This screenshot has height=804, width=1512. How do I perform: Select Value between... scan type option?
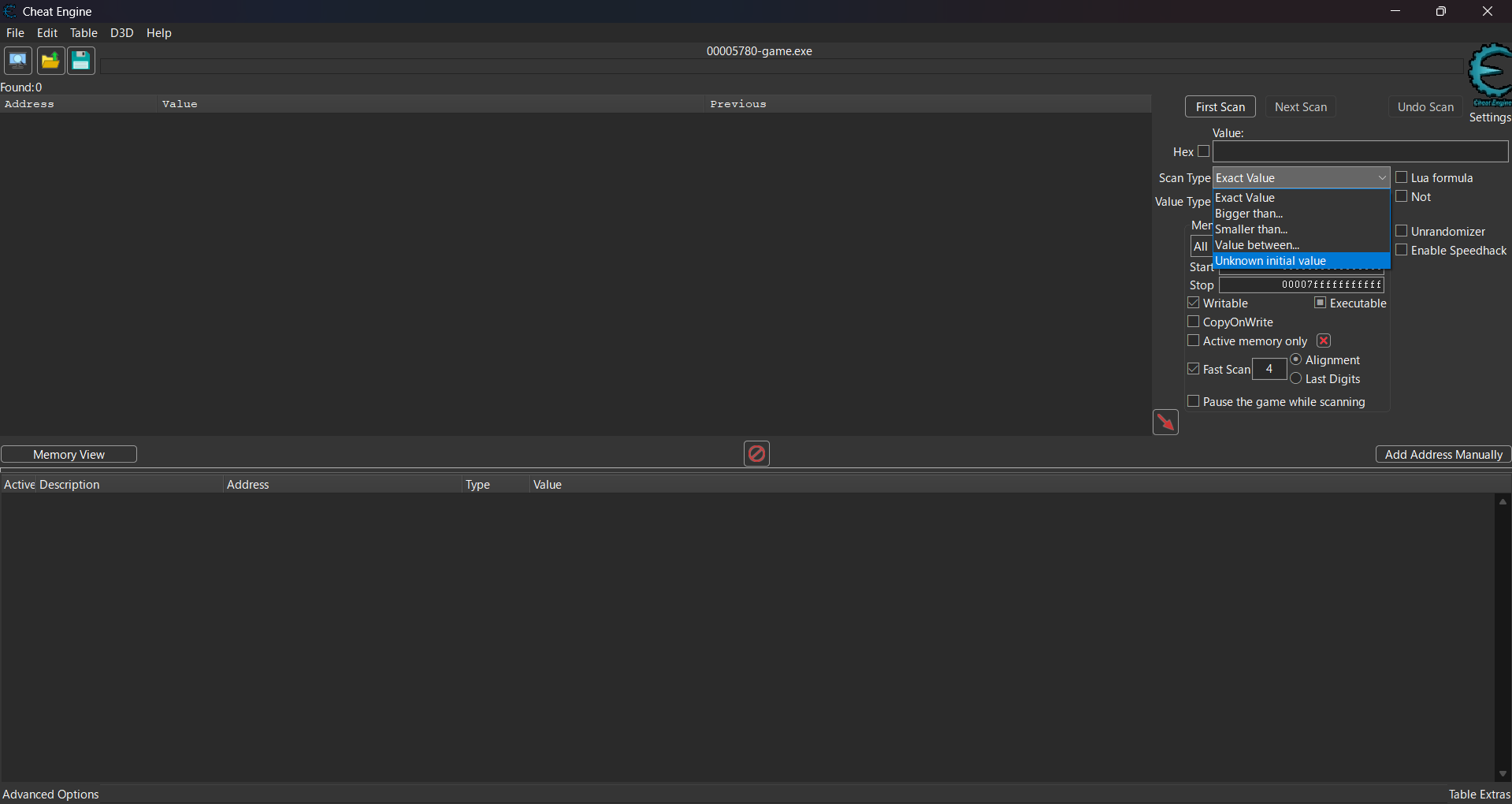click(1257, 245)
